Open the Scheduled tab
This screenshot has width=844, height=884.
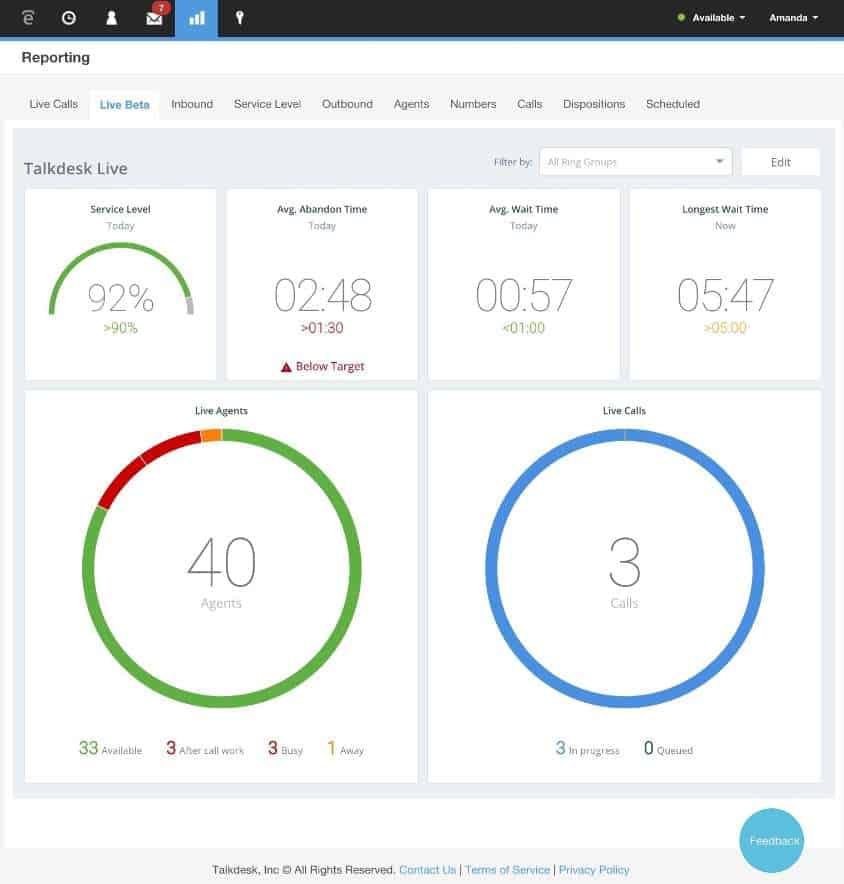click(x=673, y=104)
